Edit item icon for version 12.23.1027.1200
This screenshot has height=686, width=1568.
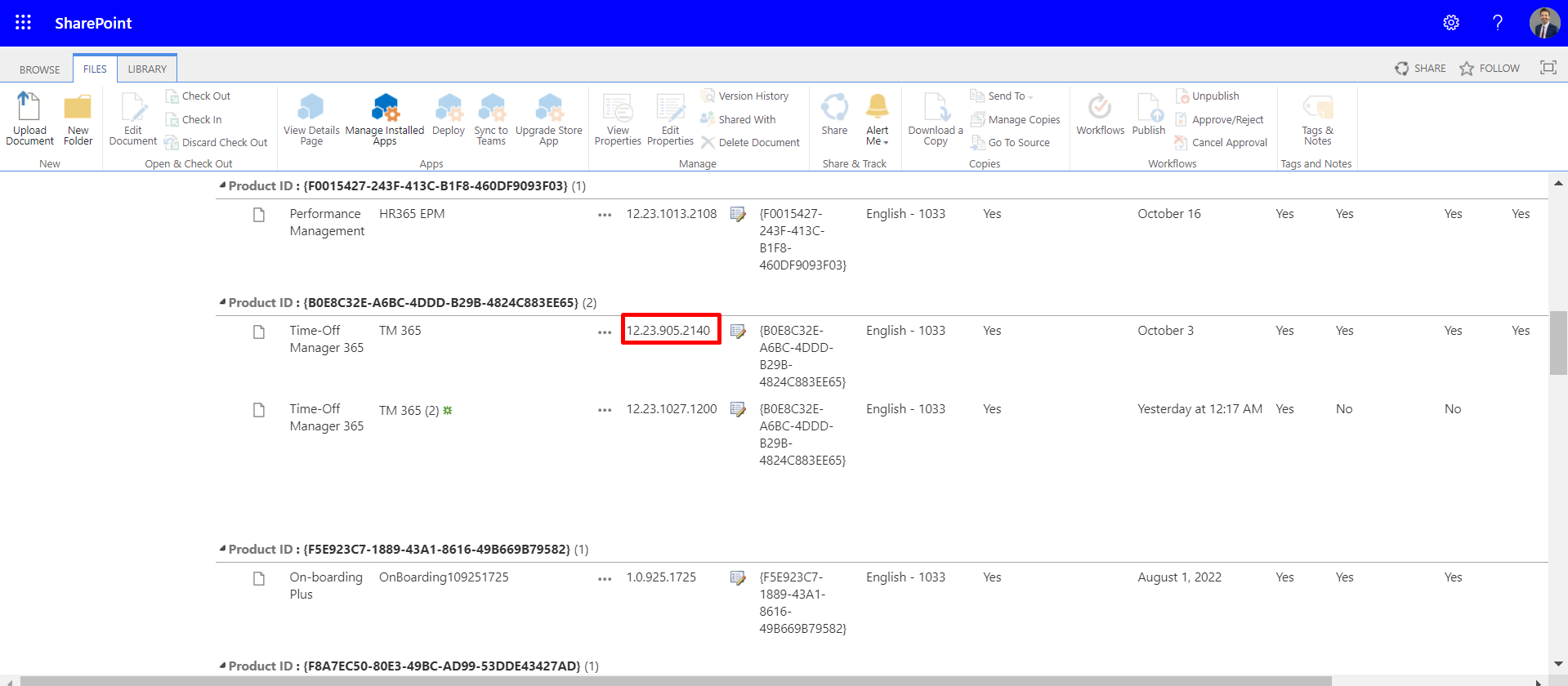click(738, 409)
